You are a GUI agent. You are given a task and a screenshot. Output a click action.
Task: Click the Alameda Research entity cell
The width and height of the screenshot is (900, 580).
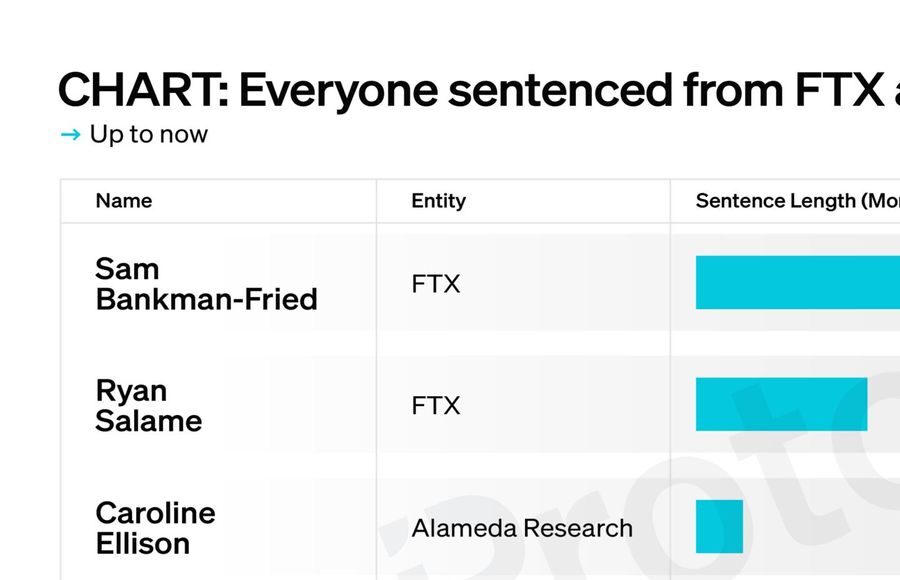point(522,528)
